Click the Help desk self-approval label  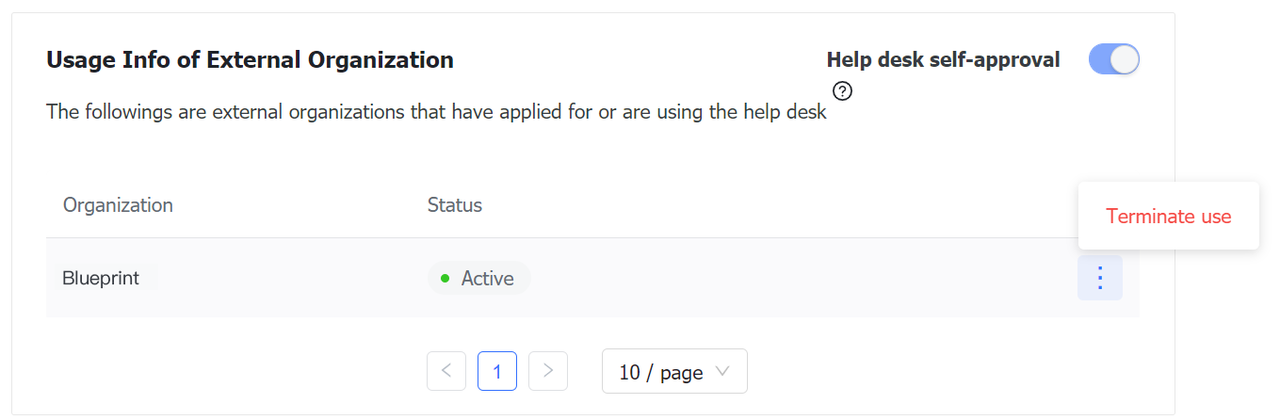coord(943,60)
